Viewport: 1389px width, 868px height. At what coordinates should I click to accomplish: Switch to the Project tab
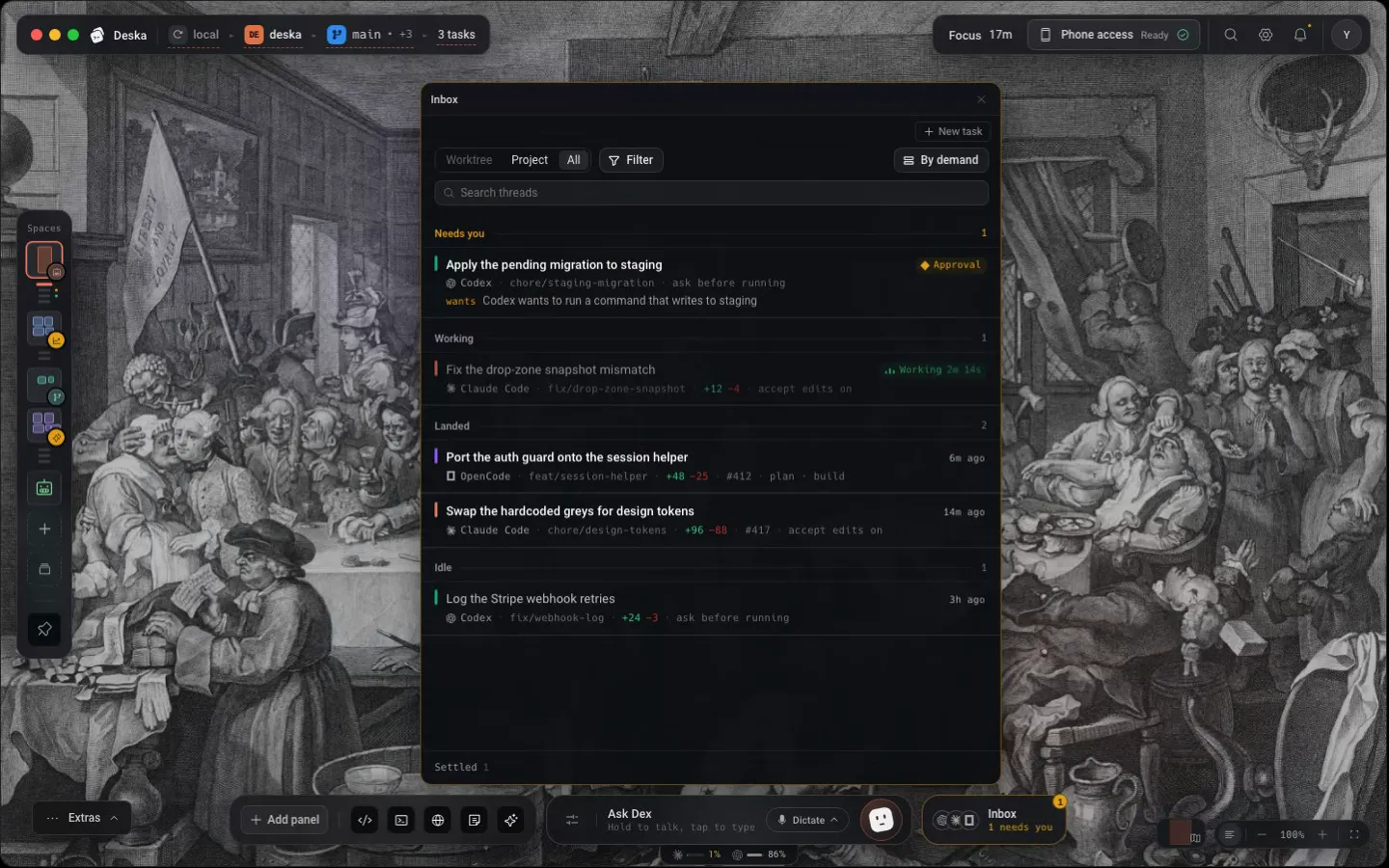coord(530,160)
